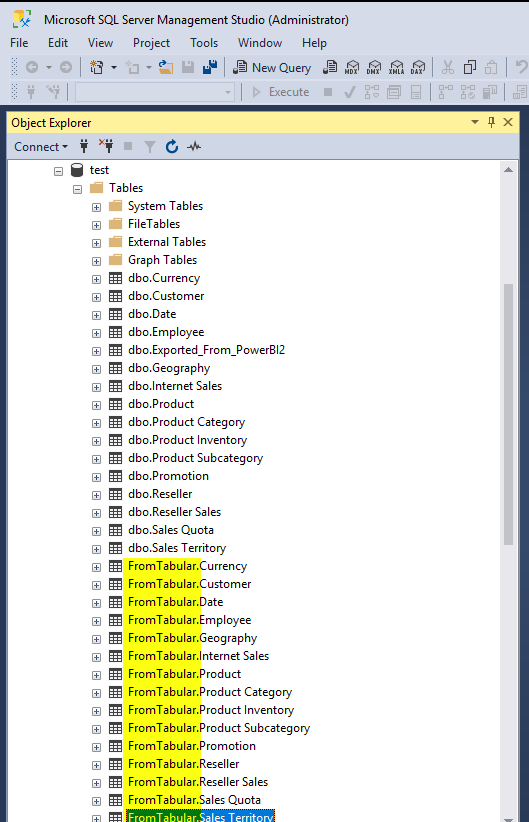The width and height of the screenshot is (529, 822).
Task: Click the Analysis Services MDX Query icon
Action: tap(352, 68)
